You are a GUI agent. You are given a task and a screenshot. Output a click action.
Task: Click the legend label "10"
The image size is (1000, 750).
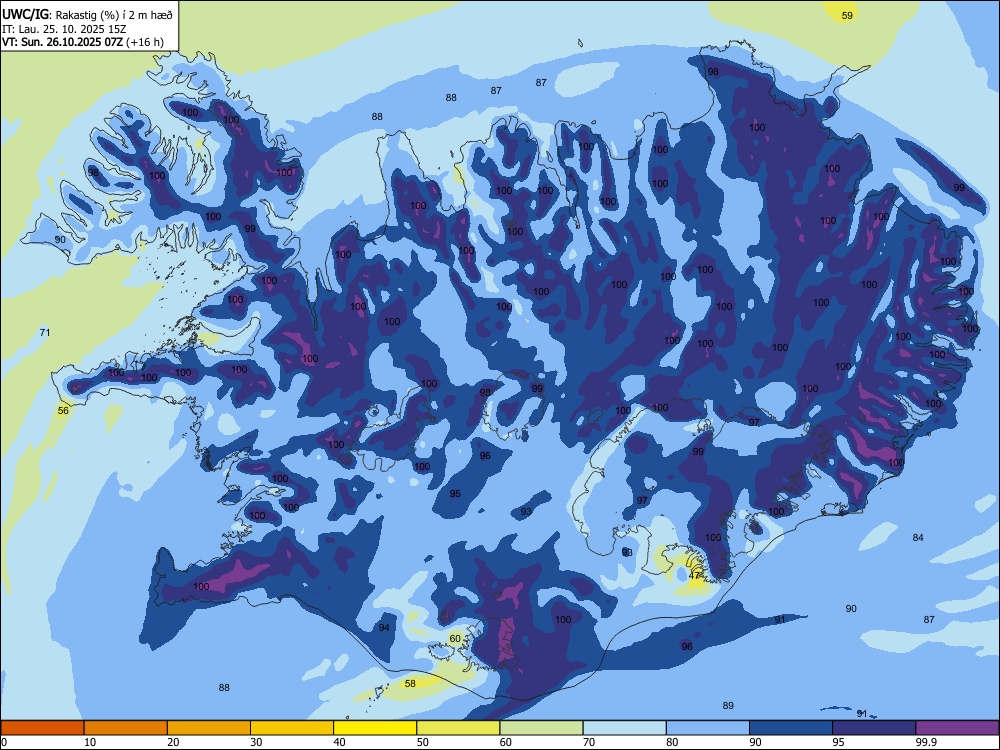pyautogui.click(x=90, y=742)
